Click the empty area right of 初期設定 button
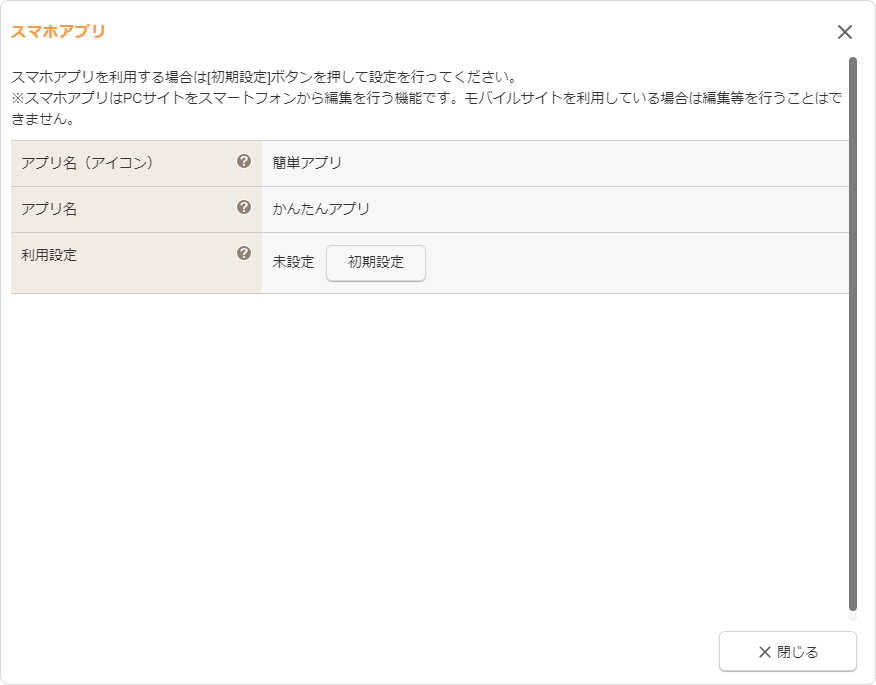 [637, 263]
